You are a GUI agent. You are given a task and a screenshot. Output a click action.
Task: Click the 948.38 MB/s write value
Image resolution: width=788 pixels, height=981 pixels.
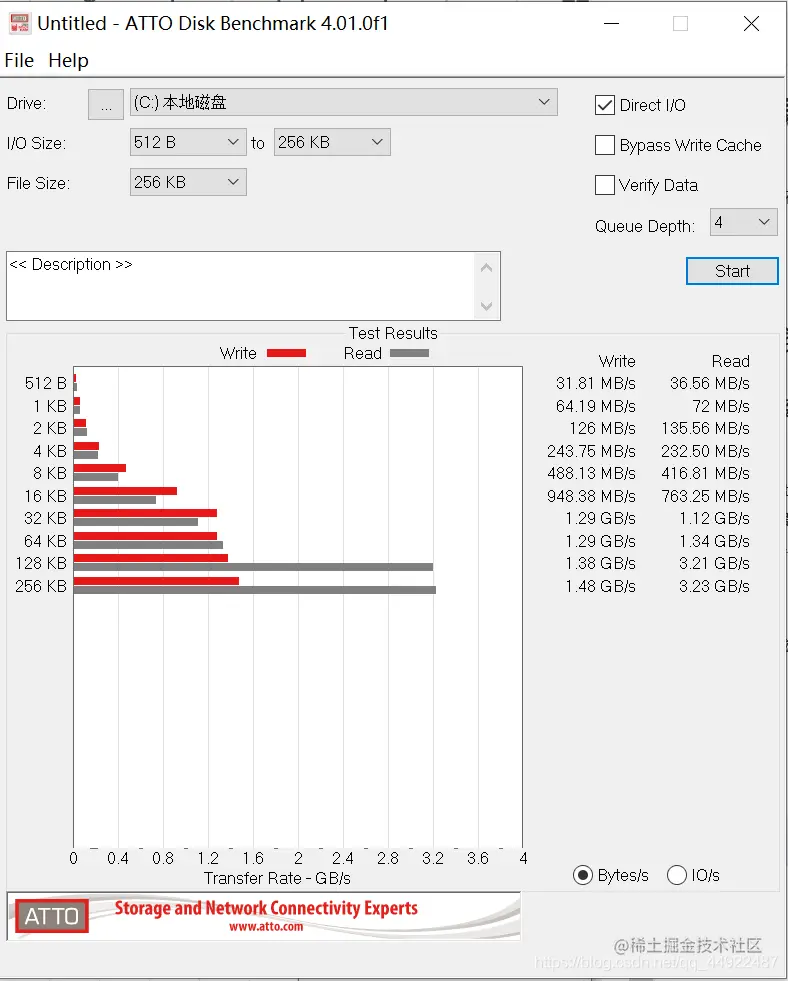click(x=591, y=496)
